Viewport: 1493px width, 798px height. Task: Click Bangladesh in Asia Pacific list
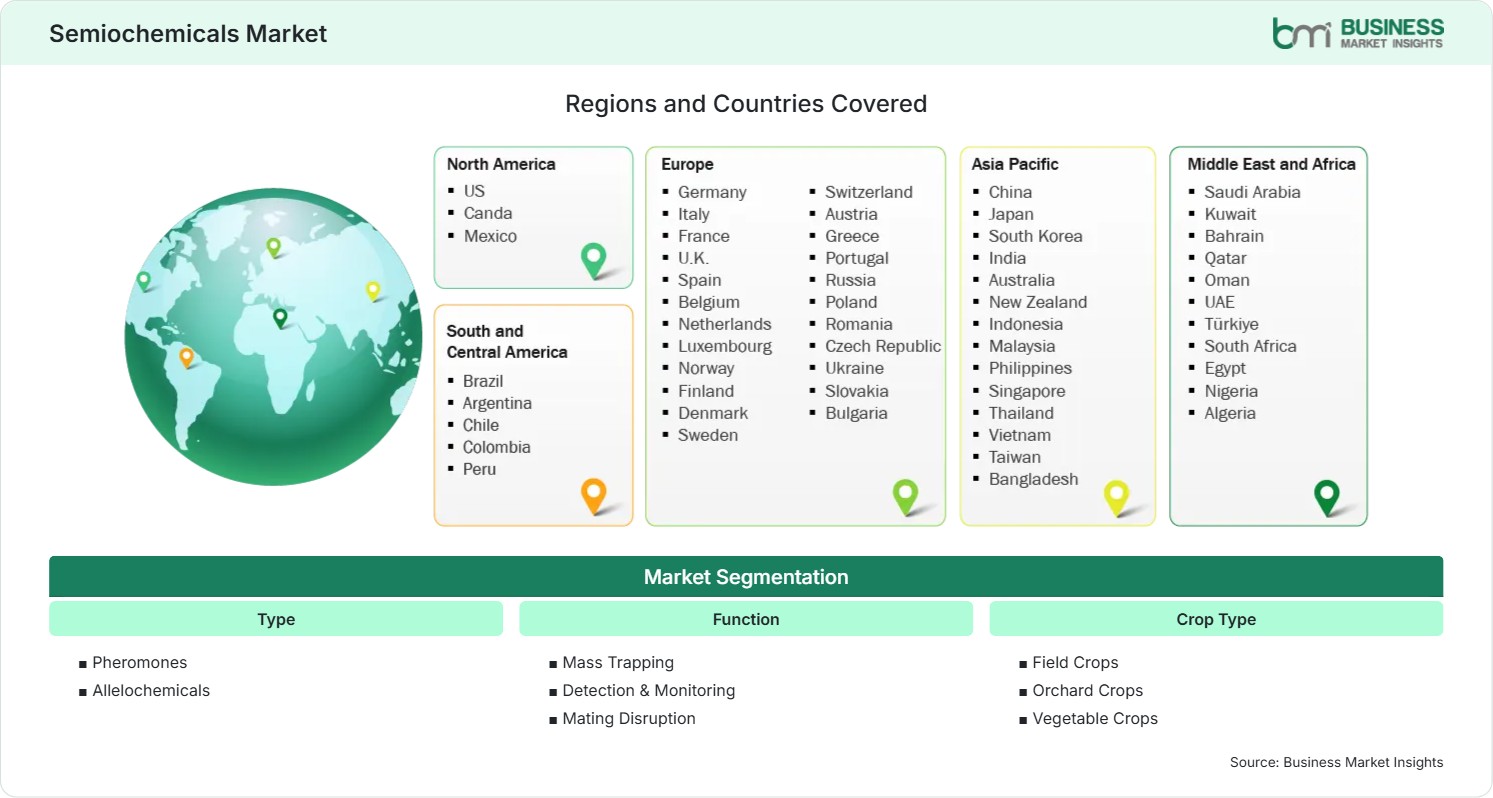1034,479
